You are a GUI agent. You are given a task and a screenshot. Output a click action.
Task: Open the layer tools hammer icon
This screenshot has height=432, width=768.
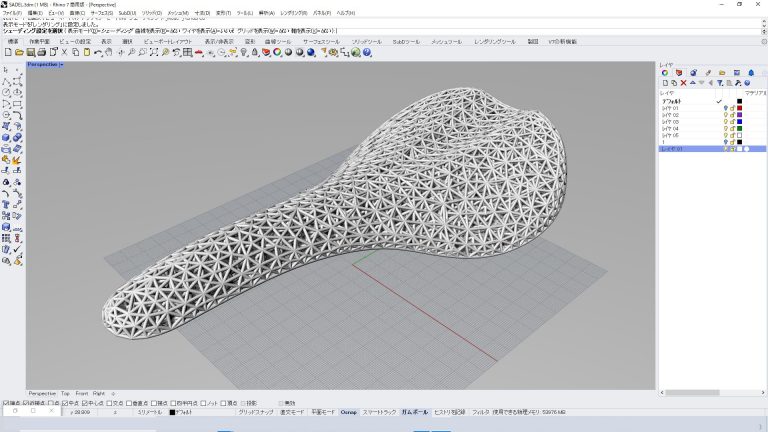pyautogui.click(x=738, y=83)
